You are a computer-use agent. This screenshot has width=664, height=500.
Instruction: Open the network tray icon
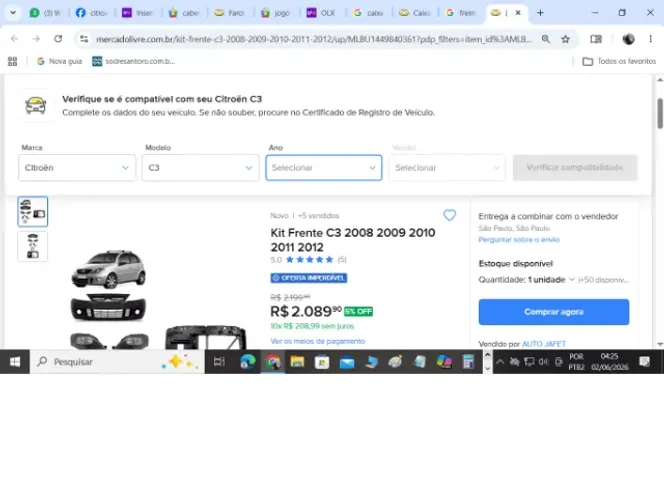pyautogui.click(x=529, y=362)
